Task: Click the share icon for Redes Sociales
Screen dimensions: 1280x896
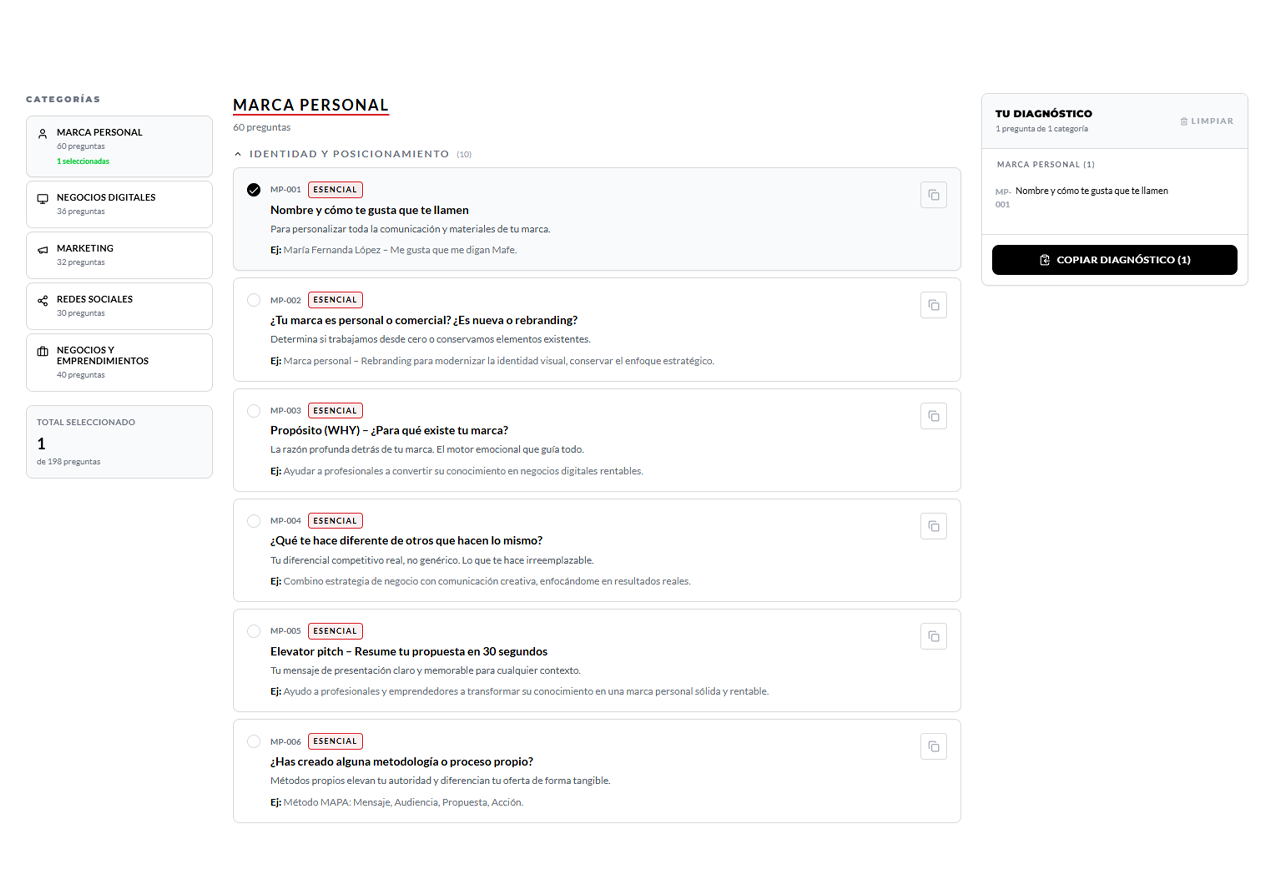Action: pyautogui.click(x=43, y=300)
